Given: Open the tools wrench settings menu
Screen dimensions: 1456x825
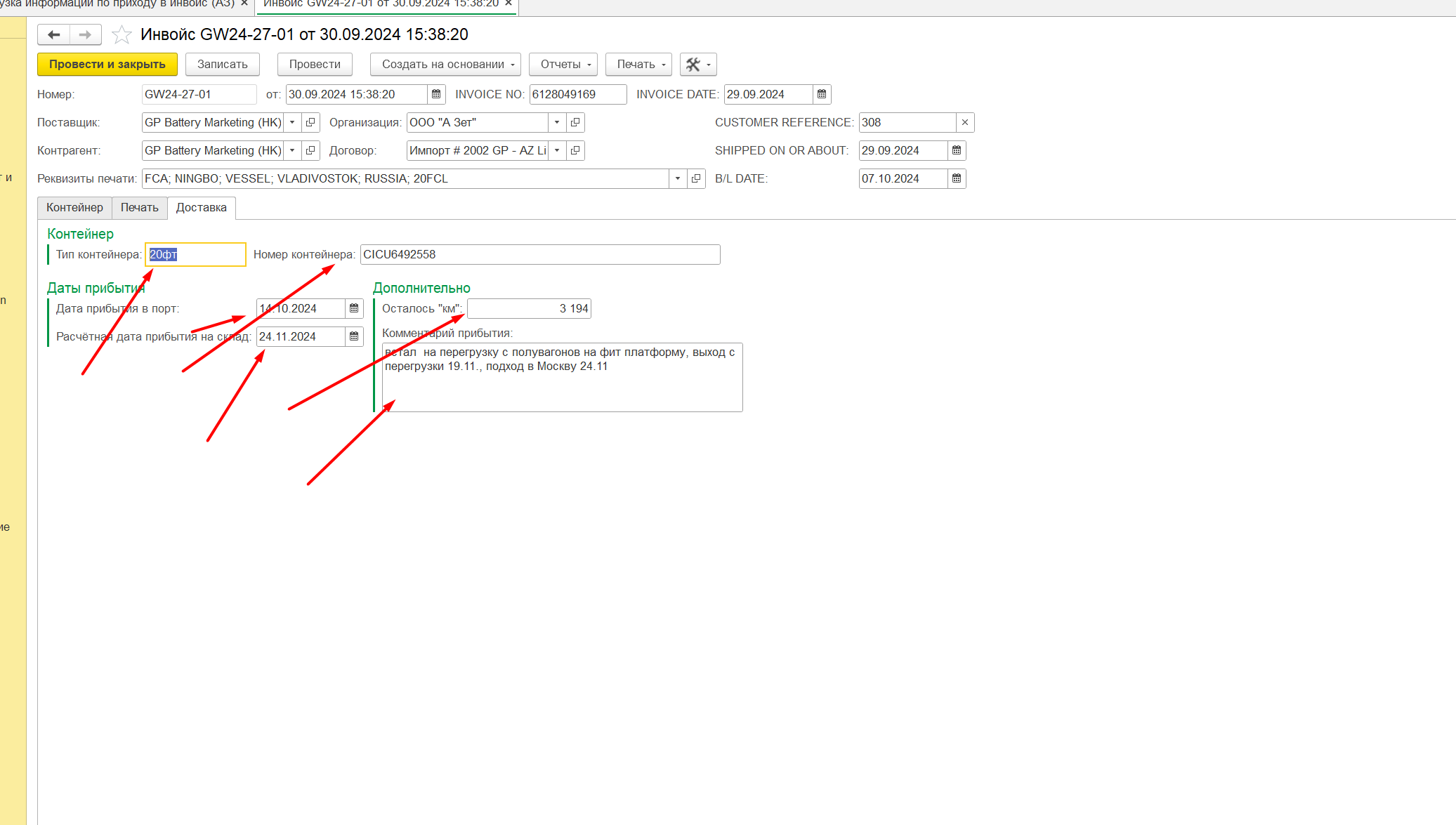Looking at the screenshot, I should pos(697,65).
